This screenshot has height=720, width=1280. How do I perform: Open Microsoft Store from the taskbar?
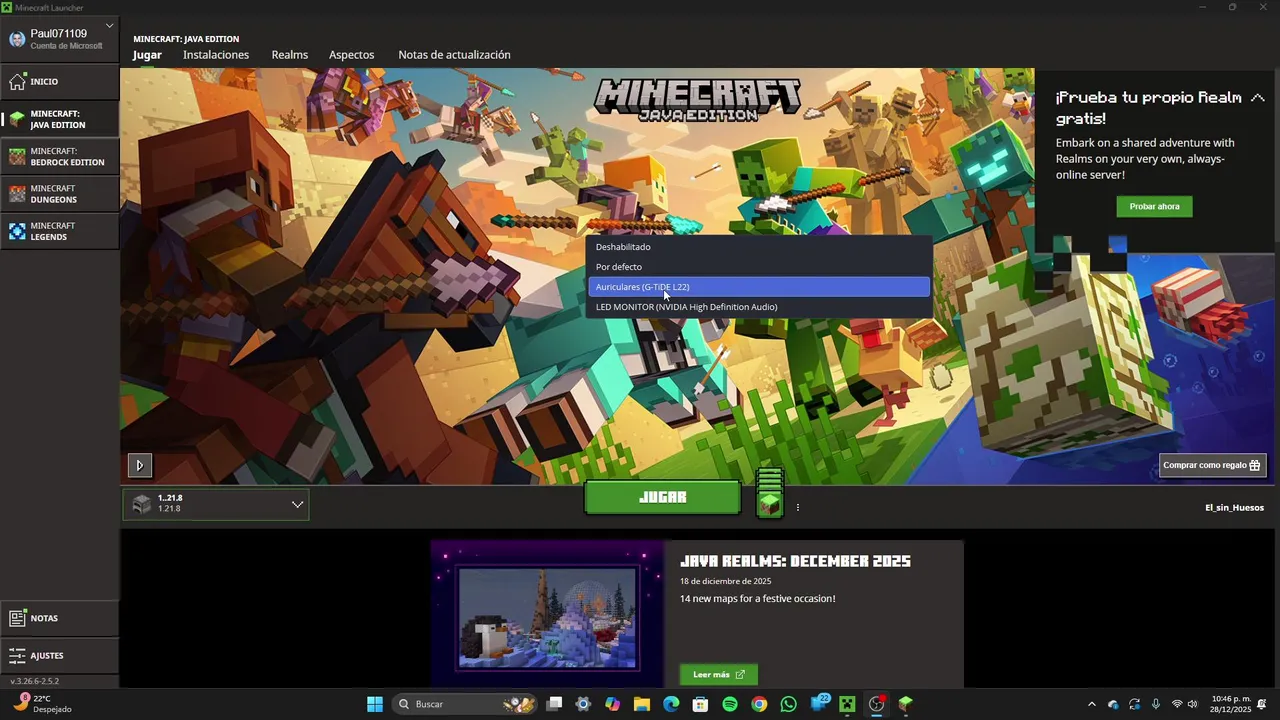click(x=701, y=704)
